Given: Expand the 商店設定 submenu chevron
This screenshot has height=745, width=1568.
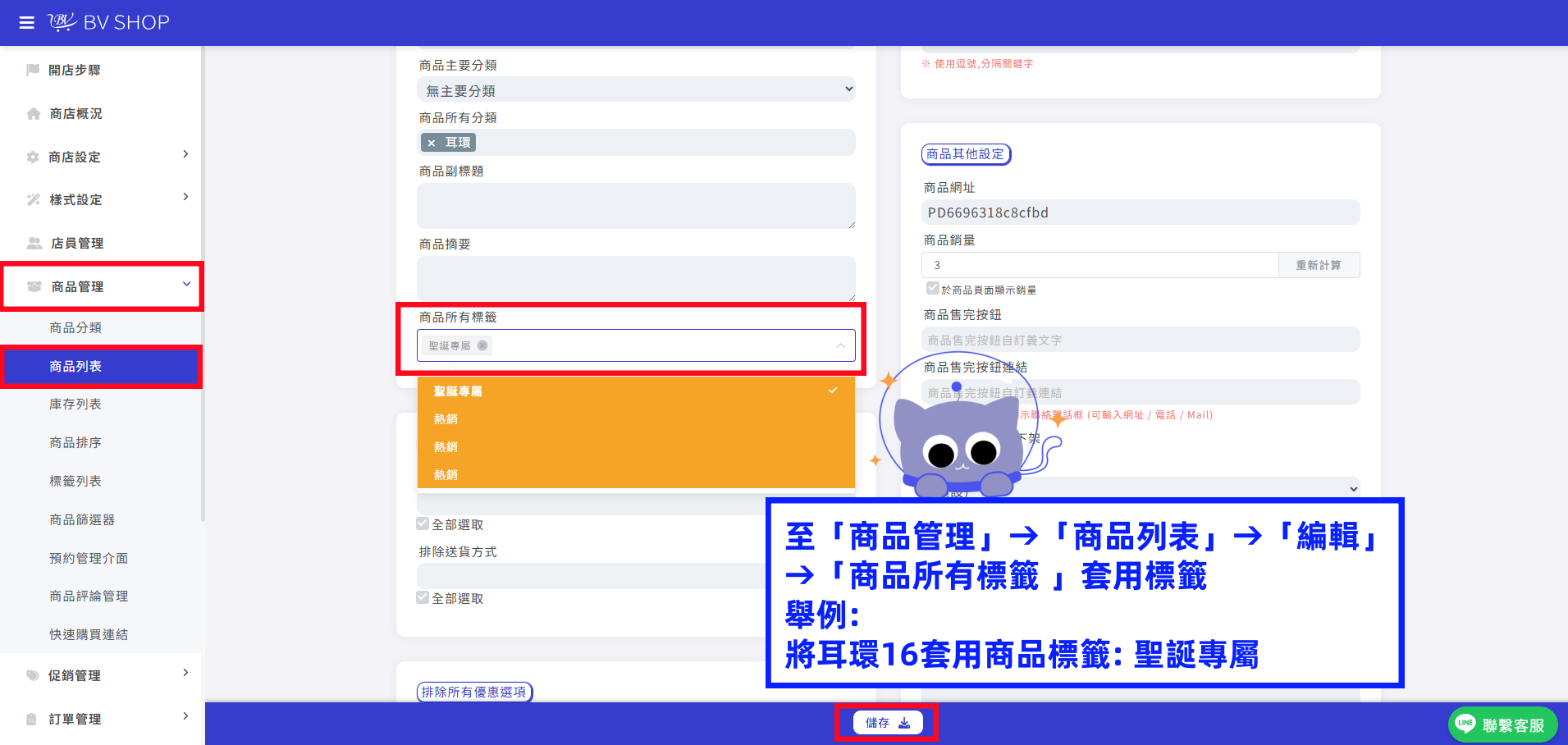Looking at the screenshot, I should click(185, 154).
